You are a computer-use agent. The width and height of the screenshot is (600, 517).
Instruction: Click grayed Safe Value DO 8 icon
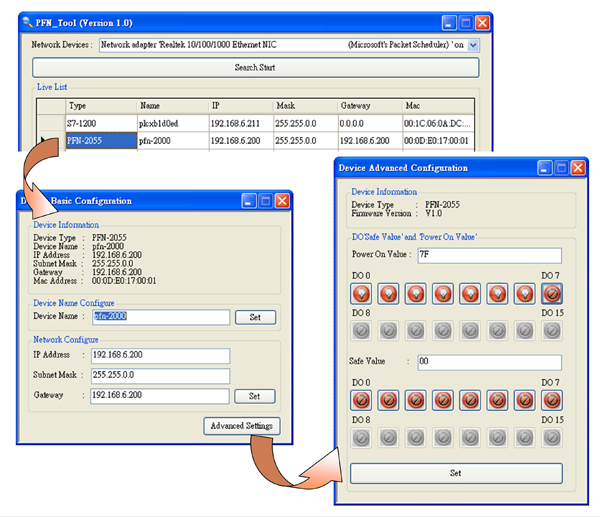361,438
